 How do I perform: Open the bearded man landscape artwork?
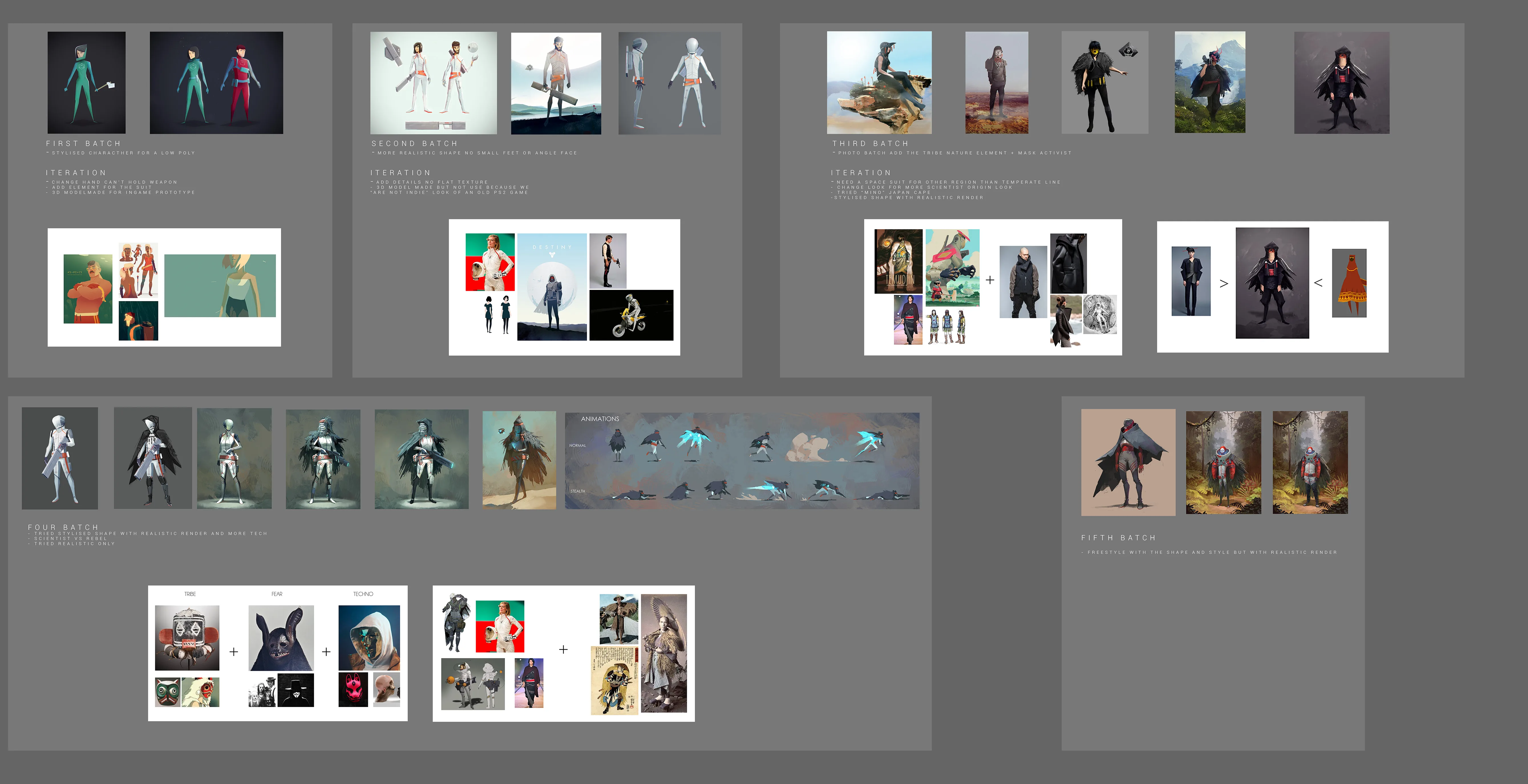(556, 83)
